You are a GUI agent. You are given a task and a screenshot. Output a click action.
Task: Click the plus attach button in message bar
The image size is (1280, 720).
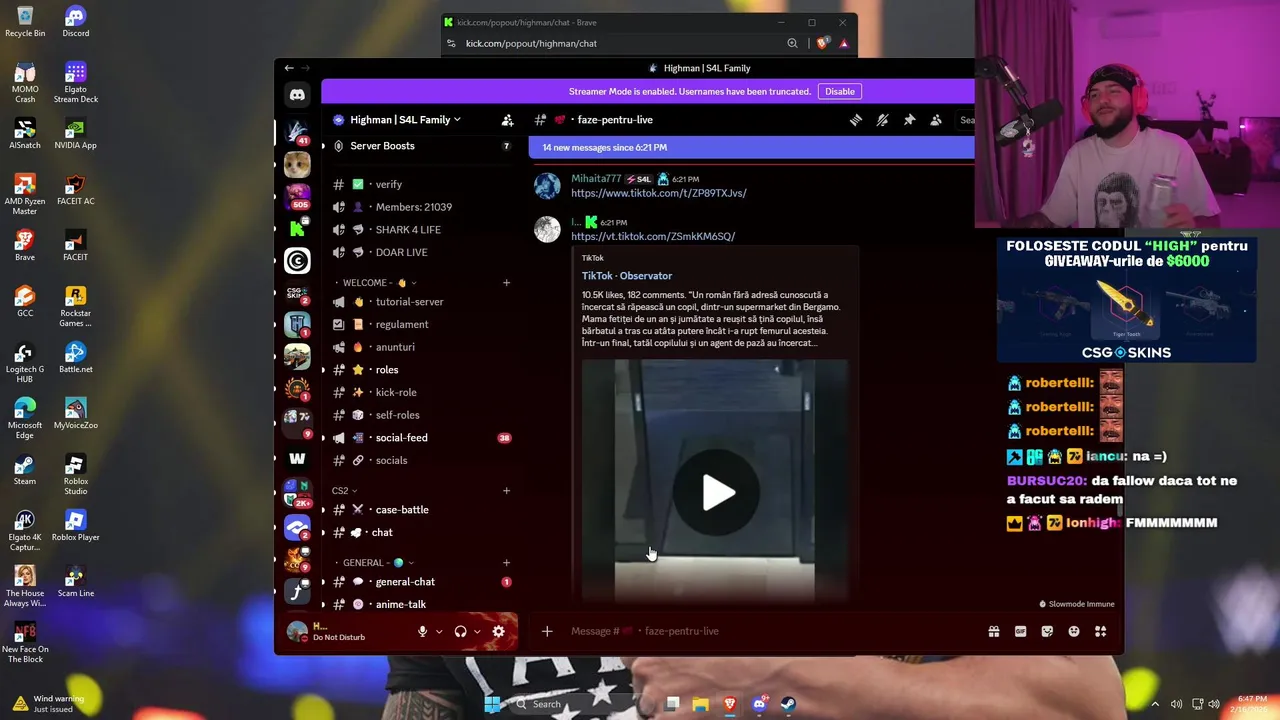pos(547,631)
